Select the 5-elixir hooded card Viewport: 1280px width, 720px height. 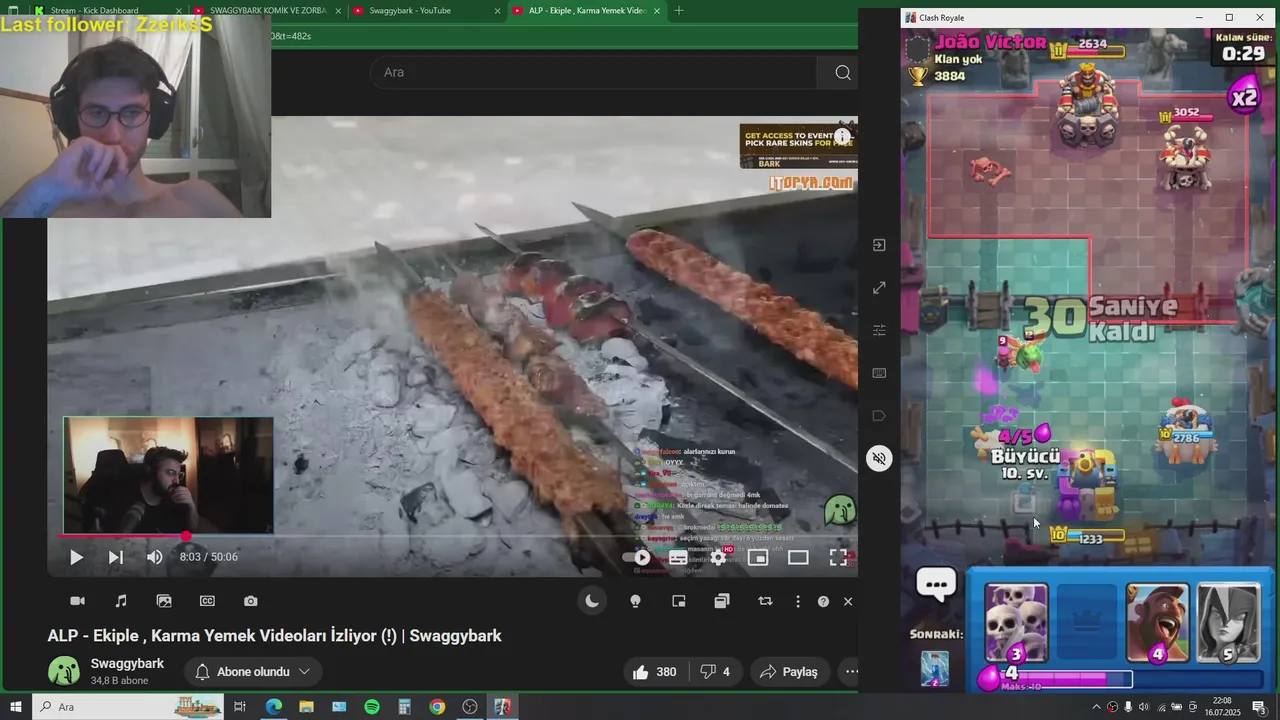[x=1229, y=624]
